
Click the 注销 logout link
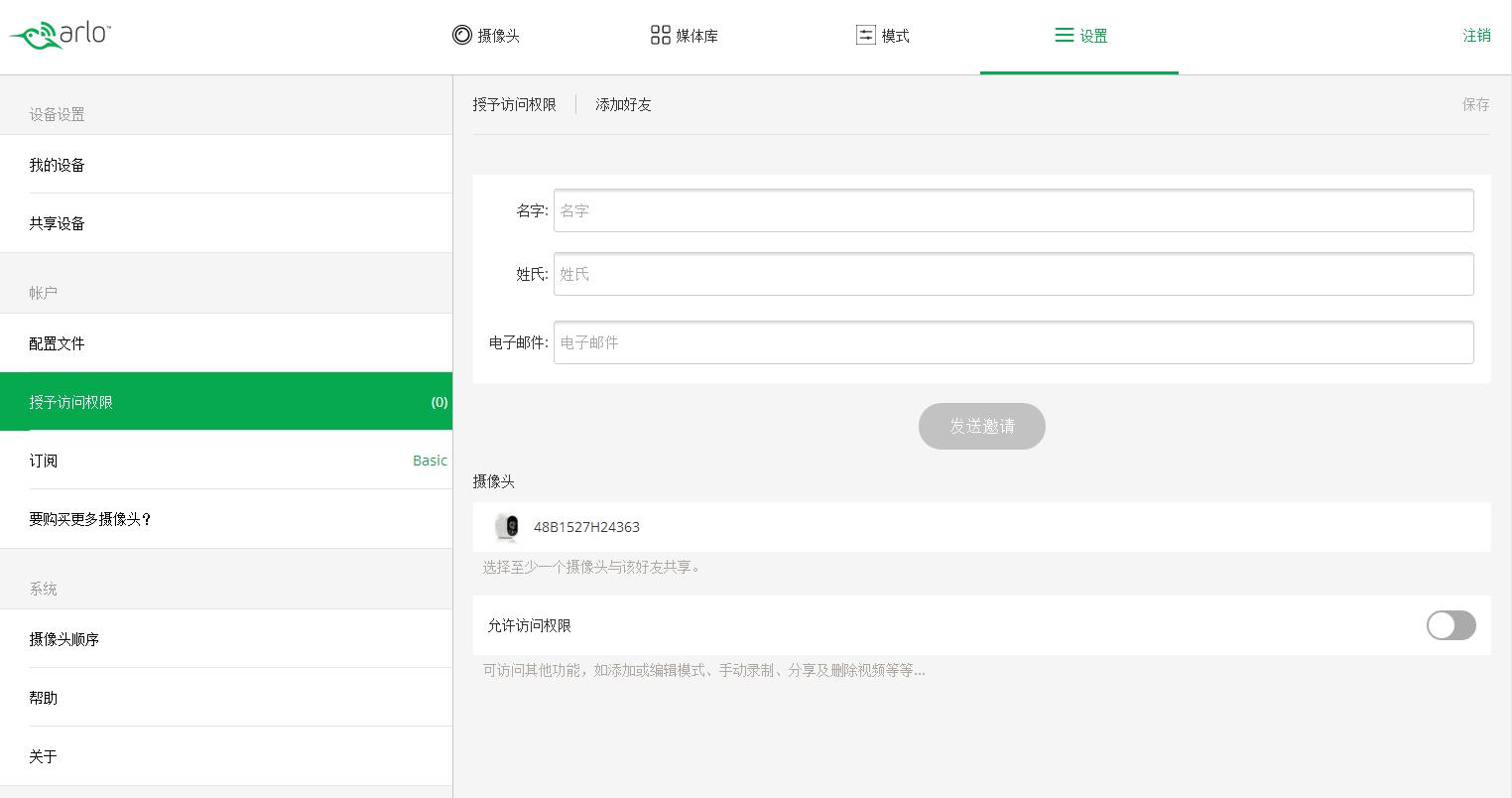click(1476, 36)
